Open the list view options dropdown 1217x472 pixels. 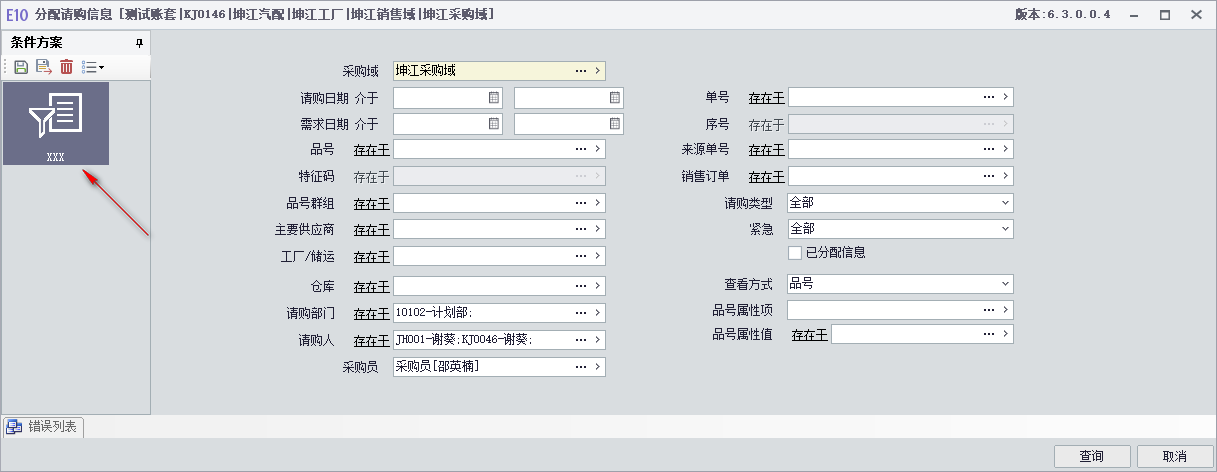(93, 67)
